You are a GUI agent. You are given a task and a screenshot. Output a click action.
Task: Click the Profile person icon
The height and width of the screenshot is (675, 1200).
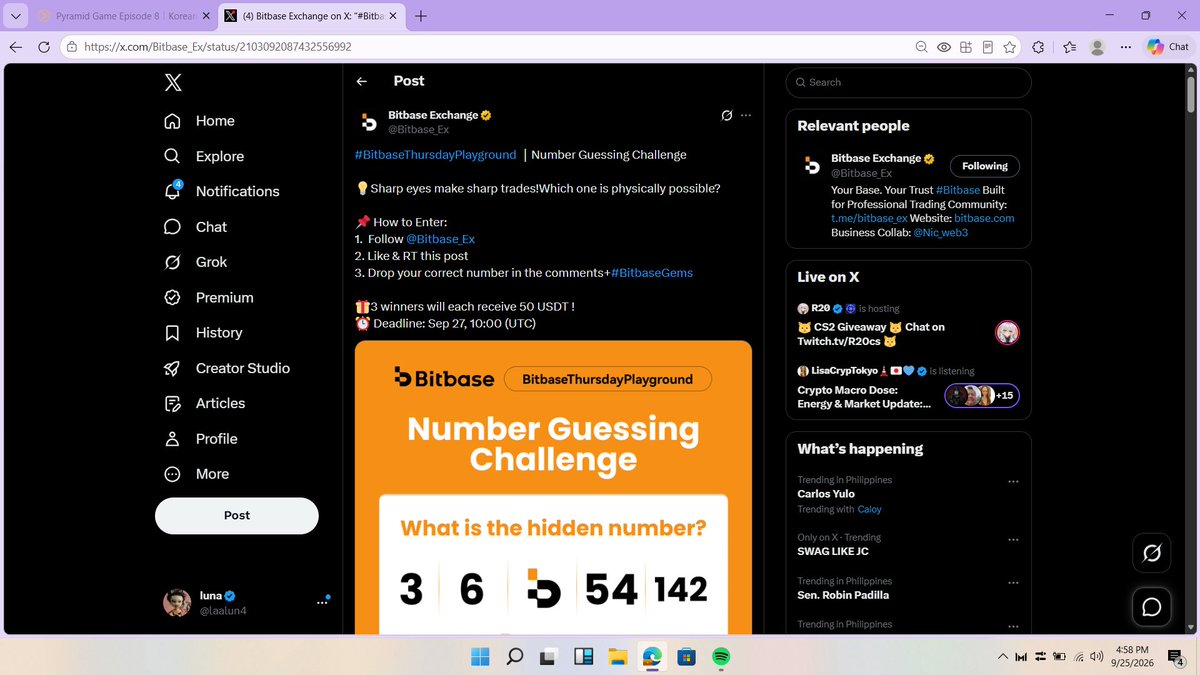[x=172, y=439]
